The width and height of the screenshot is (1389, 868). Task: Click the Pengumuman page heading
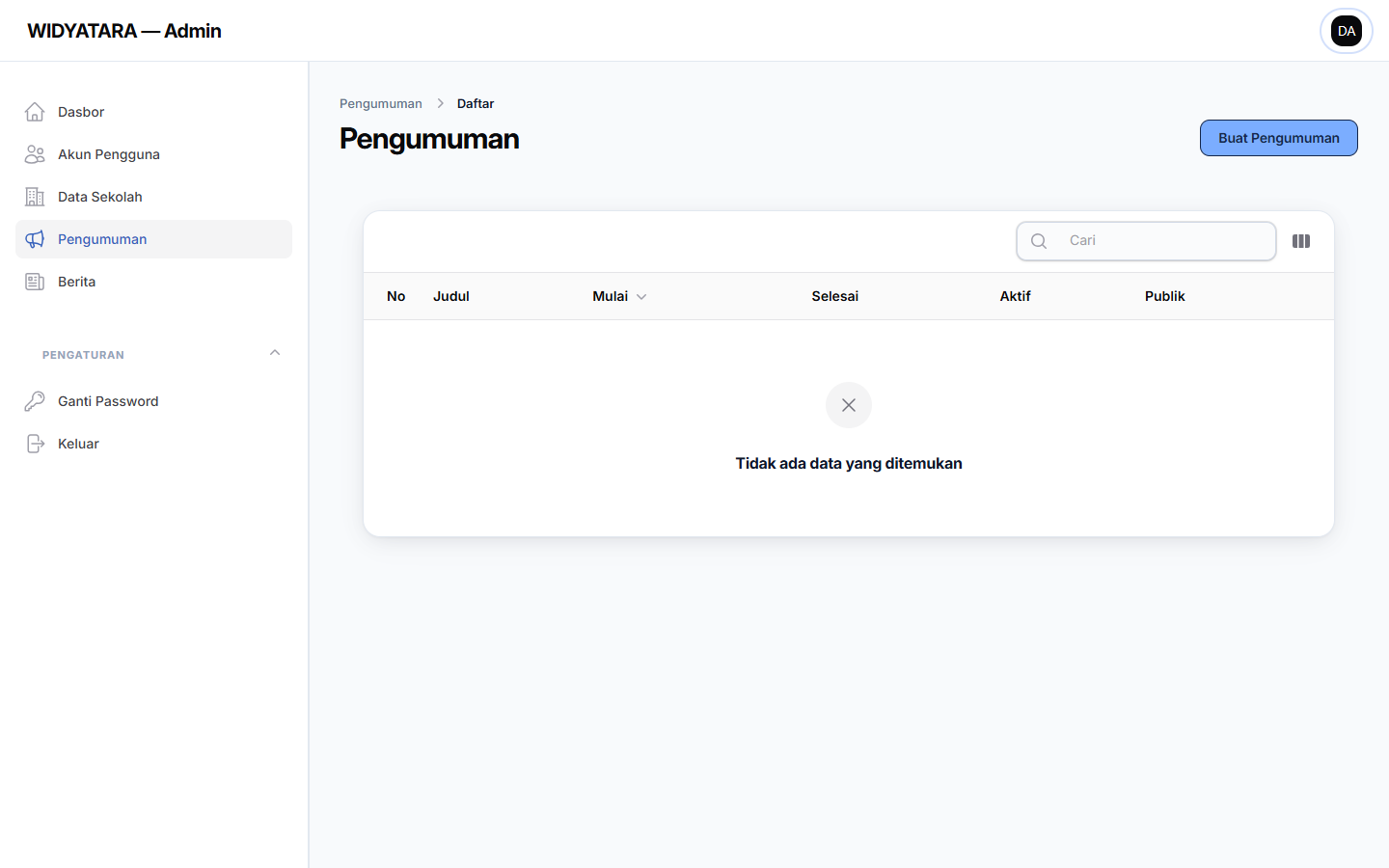point(429,139)
